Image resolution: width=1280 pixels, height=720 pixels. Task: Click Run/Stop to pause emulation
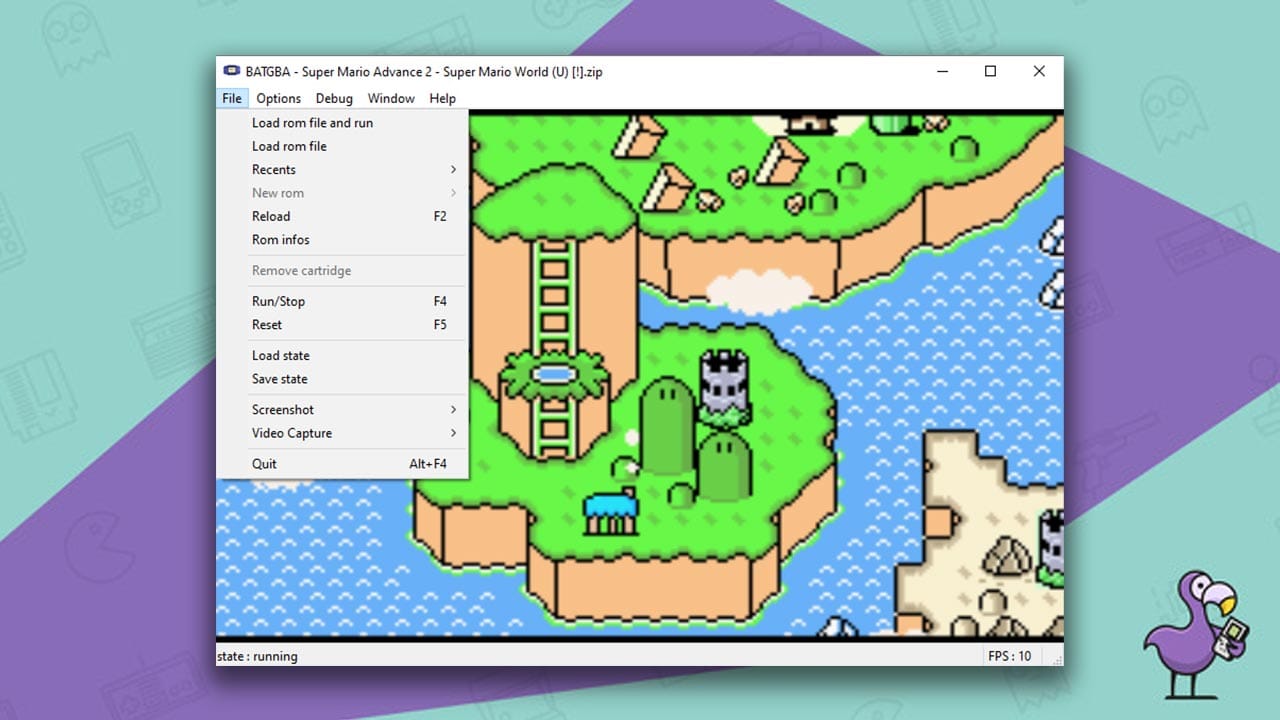[277, 301]
